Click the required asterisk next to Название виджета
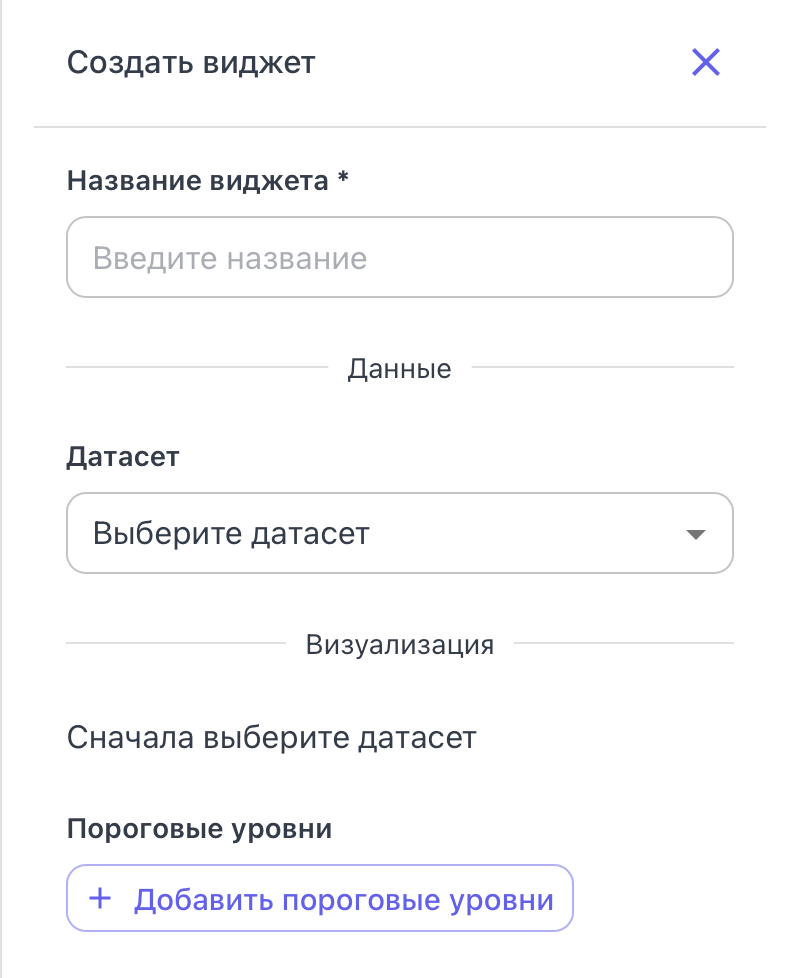The height and width of the screenshot is (978, 798). 343,180
